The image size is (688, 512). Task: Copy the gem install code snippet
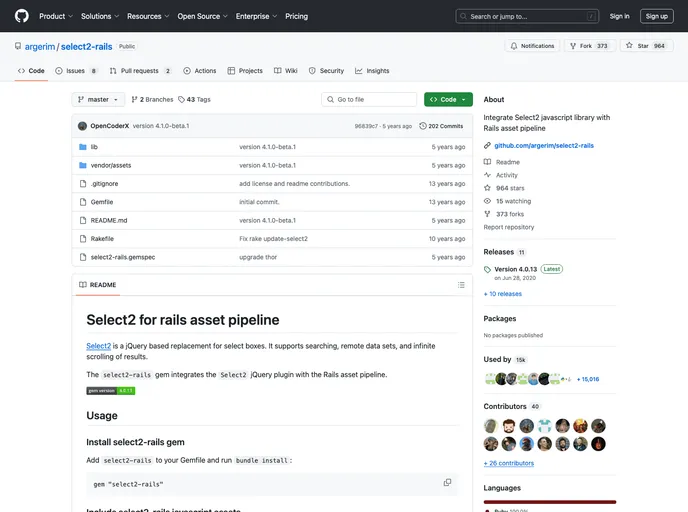(x=447, y=482)
